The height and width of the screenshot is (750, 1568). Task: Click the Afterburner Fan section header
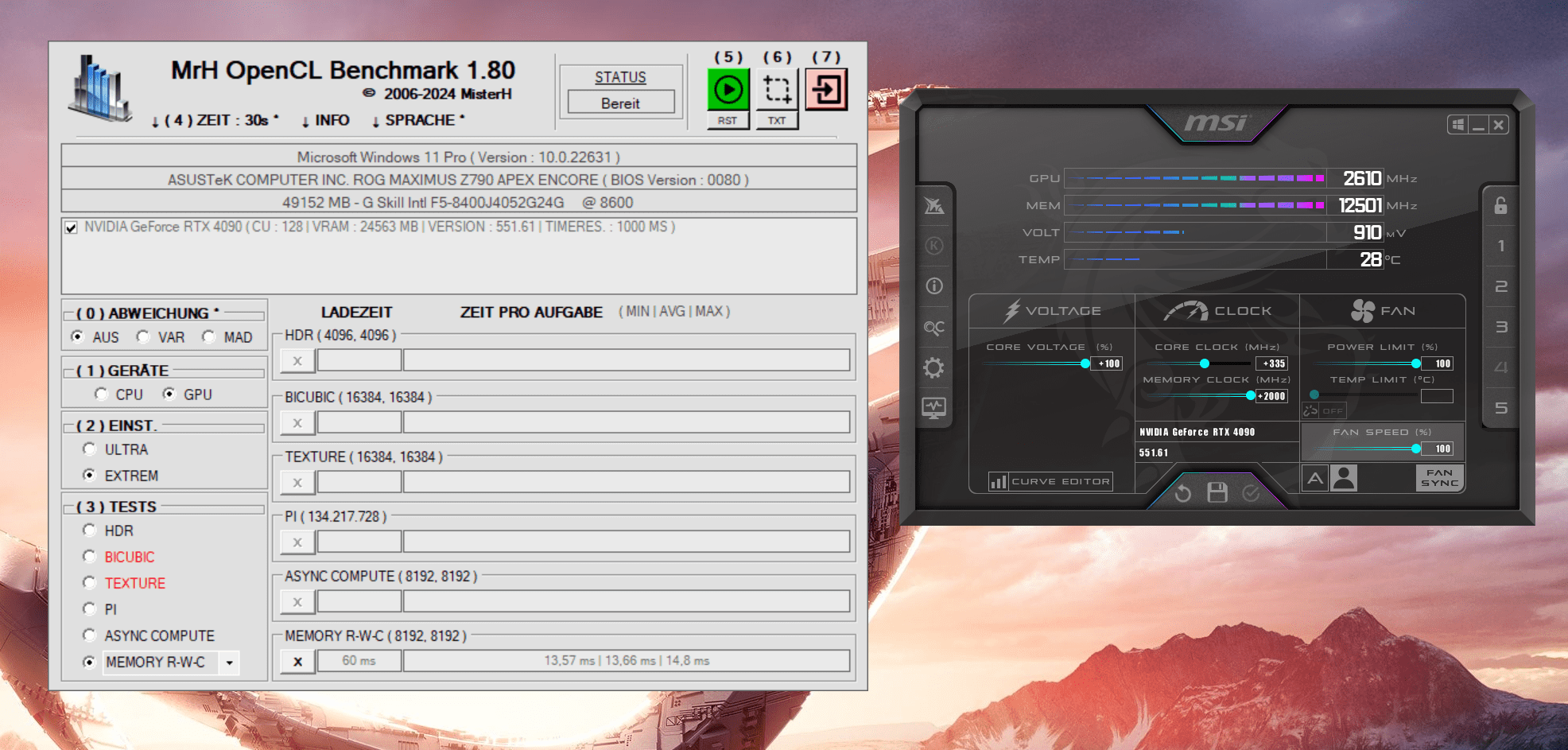[x=1383, y=311]
